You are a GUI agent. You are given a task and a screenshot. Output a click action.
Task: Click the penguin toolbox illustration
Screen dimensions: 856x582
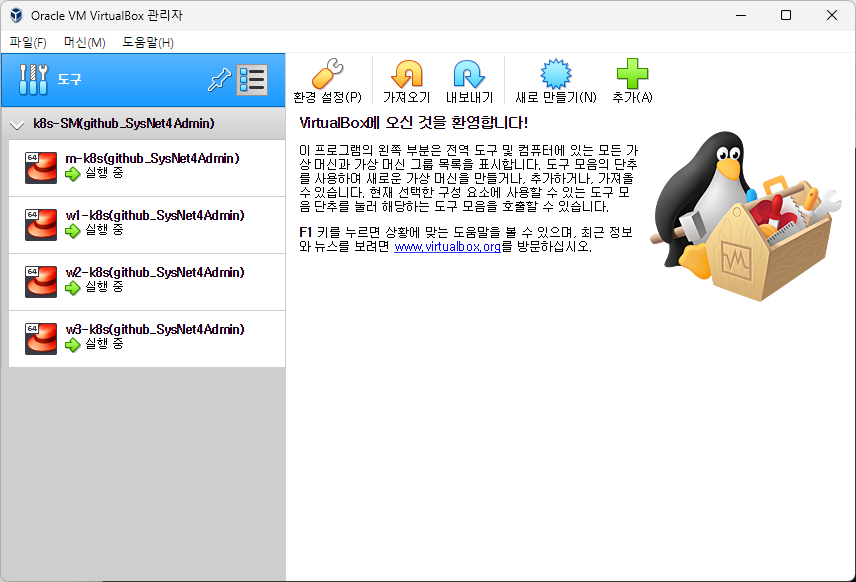click(x=746, y=216)
